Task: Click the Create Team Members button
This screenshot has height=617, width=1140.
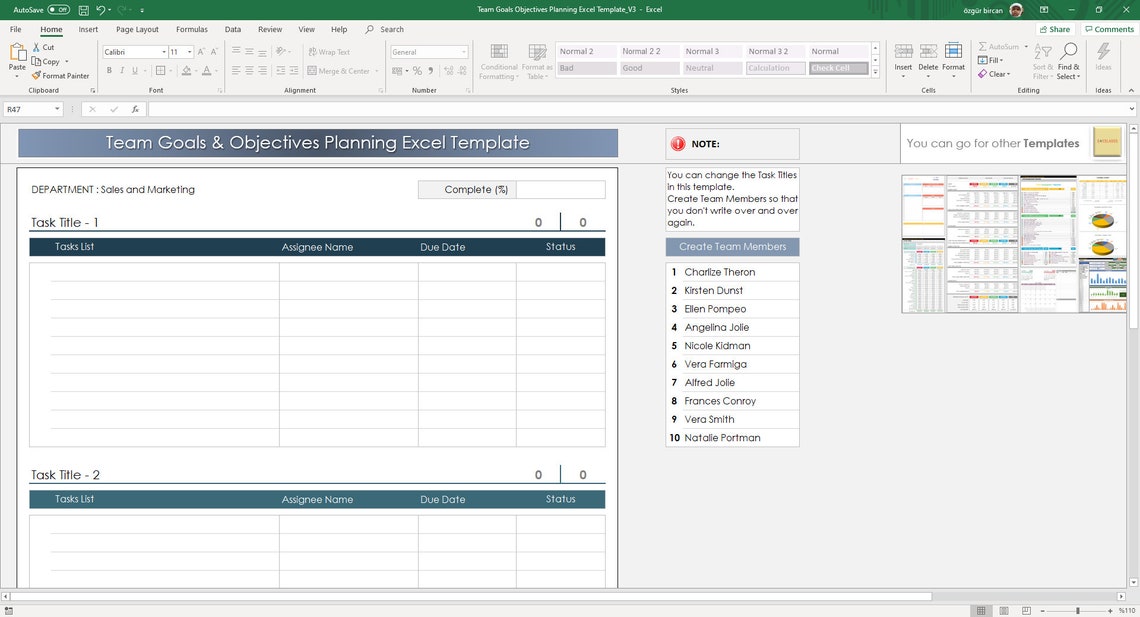Action: tap(732, 246)
